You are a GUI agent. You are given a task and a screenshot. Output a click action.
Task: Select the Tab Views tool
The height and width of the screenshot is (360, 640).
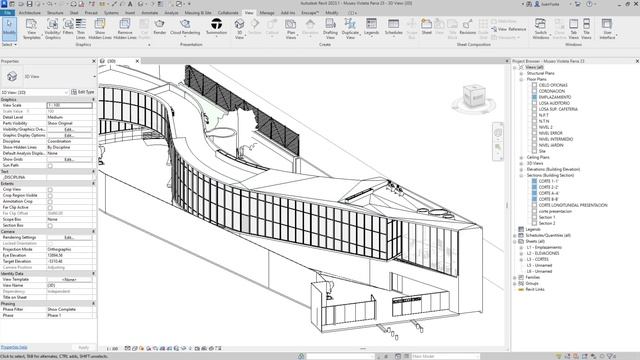coord(573,29)
